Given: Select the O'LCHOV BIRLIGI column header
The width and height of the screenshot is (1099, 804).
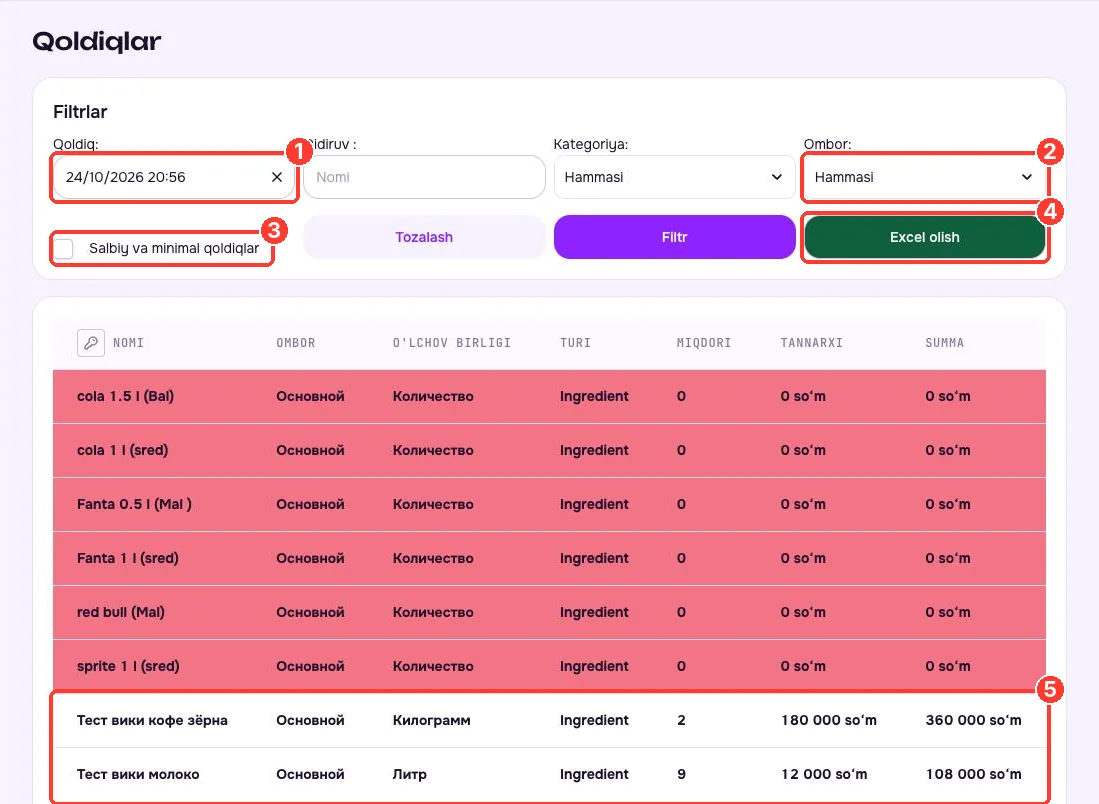Looking at the screenshot, I should (x=451, y=343).
